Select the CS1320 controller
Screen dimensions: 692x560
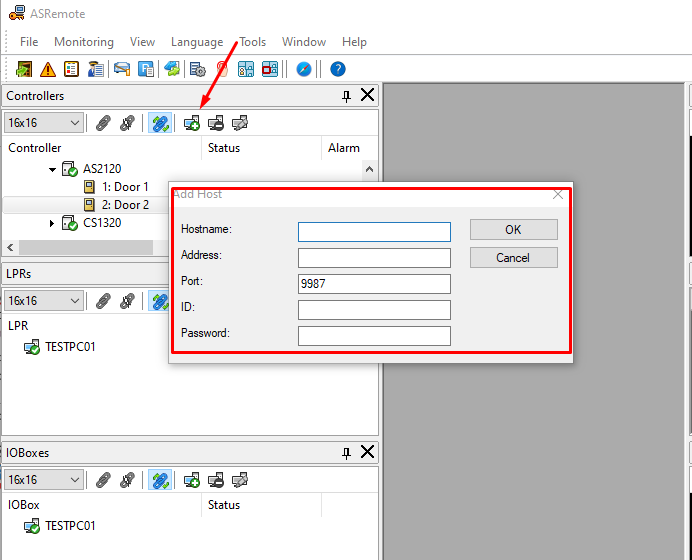tap(102, 223)
